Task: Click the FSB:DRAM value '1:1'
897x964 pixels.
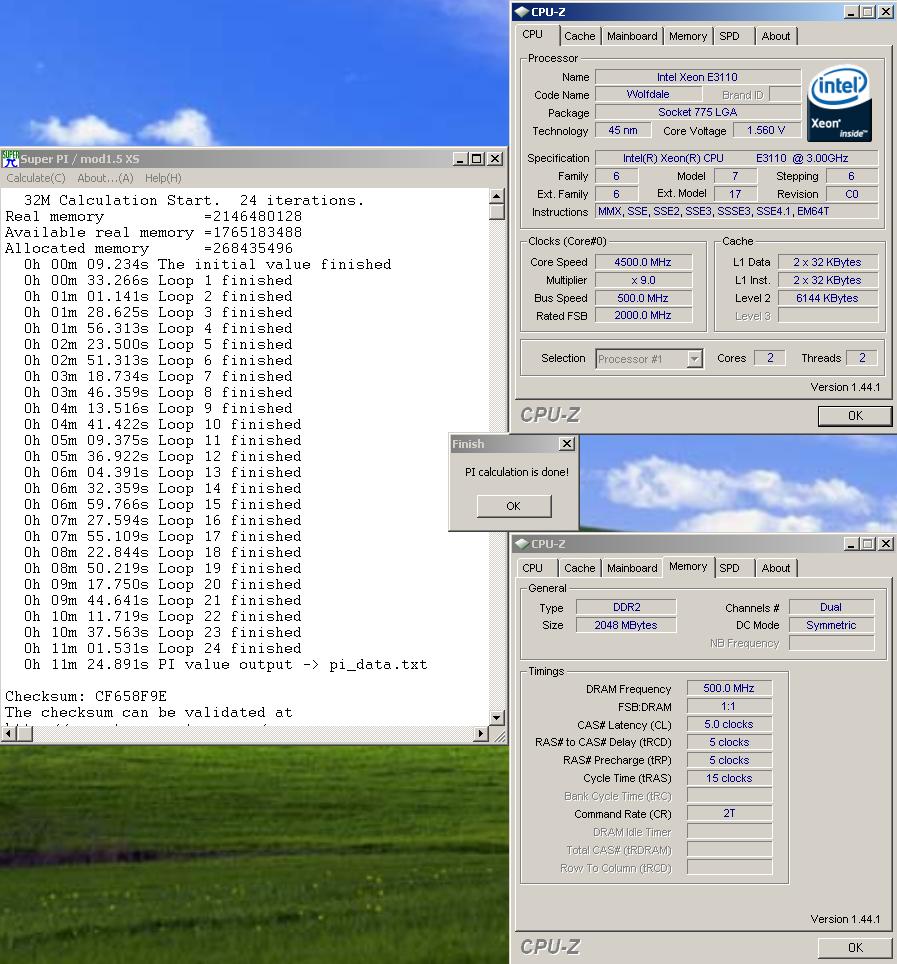Action: point(729,706)
